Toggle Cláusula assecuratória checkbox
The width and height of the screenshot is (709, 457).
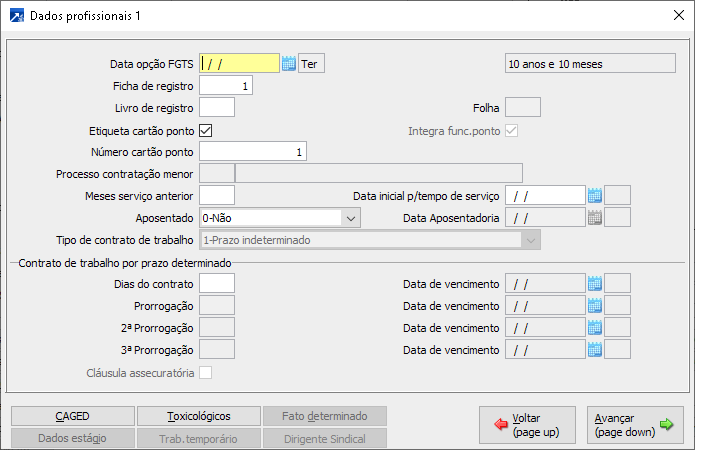point(206,373)
